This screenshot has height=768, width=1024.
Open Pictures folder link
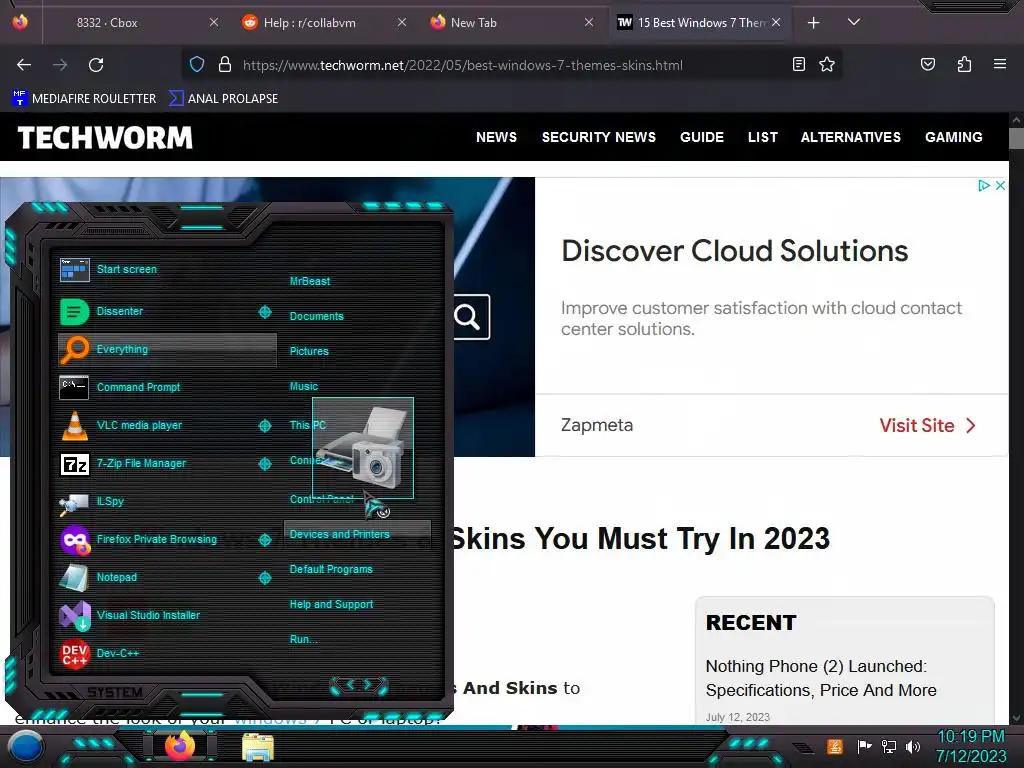[309, 351]
